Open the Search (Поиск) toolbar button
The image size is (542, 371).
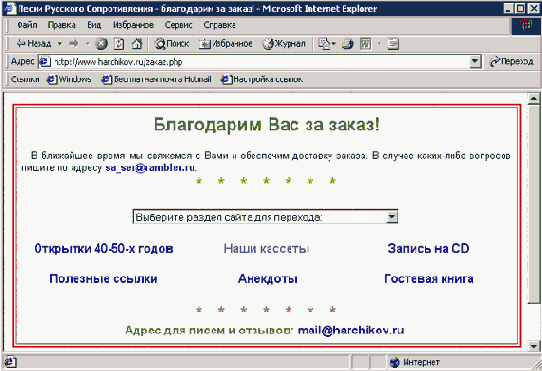pyautogui.click(x=172, y=44)
